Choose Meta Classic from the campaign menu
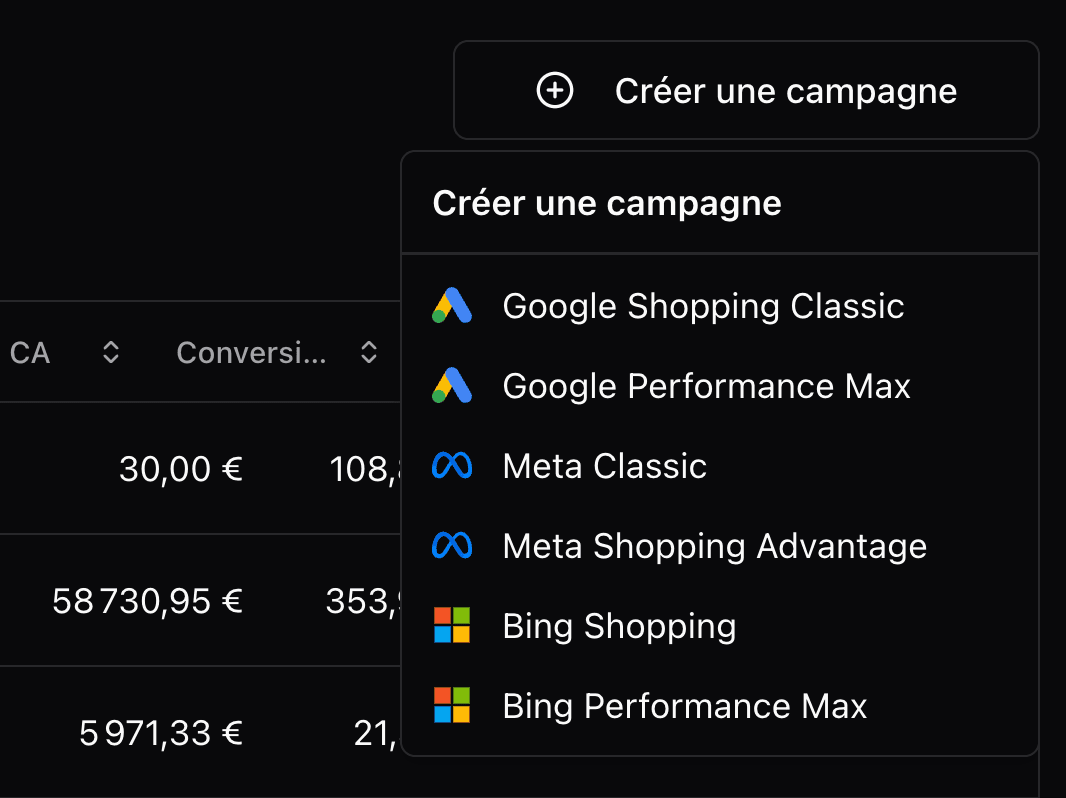This screenshot has width=1066, height=798. coord(604,466)
